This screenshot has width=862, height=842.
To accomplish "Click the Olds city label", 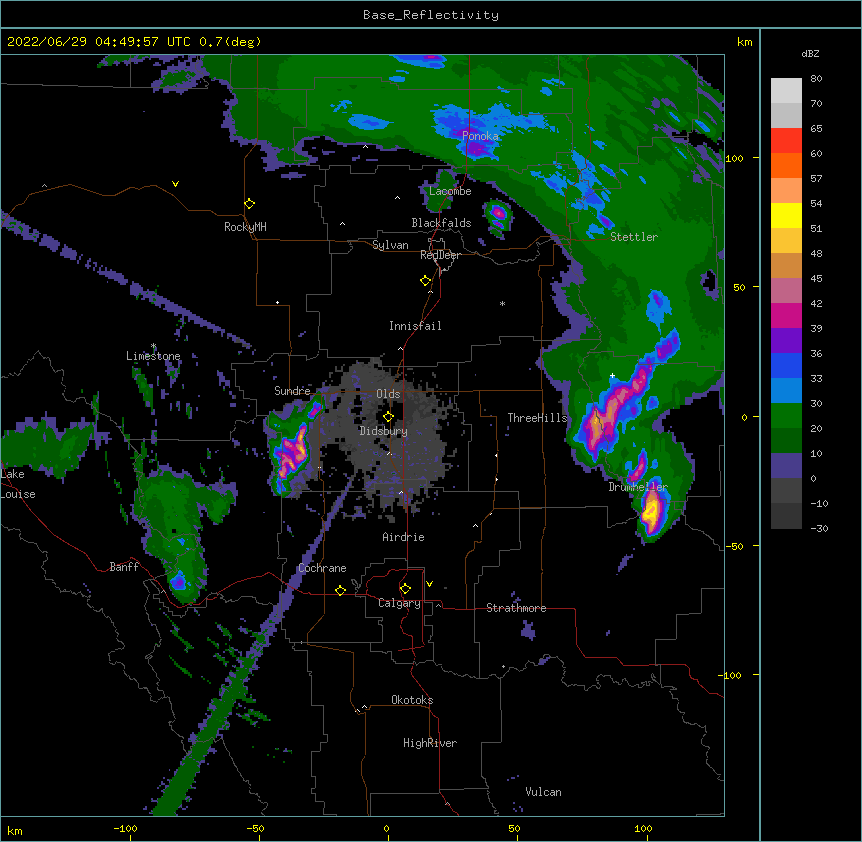I will coord(388,394).
